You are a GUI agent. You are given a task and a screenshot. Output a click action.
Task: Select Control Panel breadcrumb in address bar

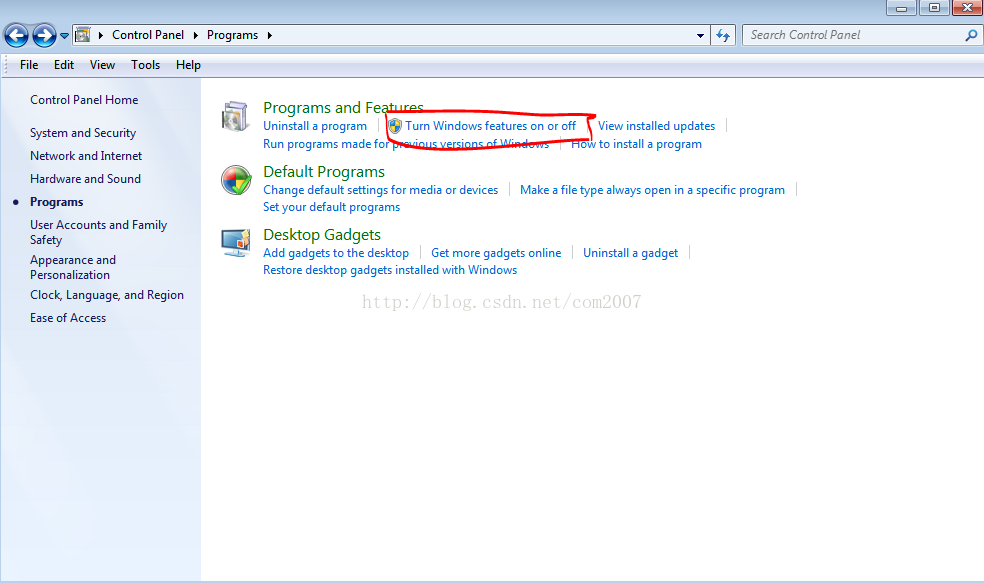(148, 35)
